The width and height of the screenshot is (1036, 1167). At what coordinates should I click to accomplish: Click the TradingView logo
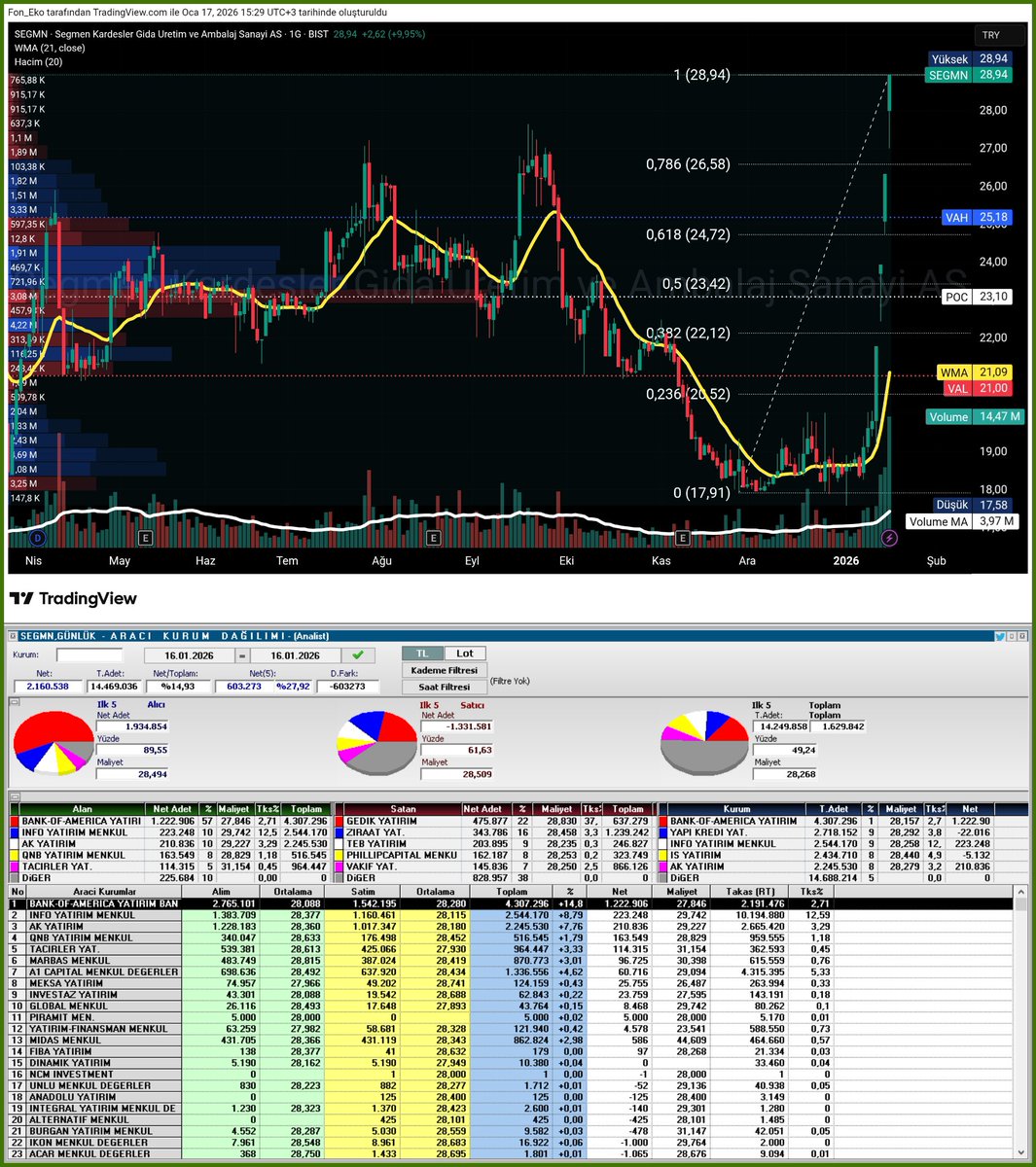click(73, 598)
